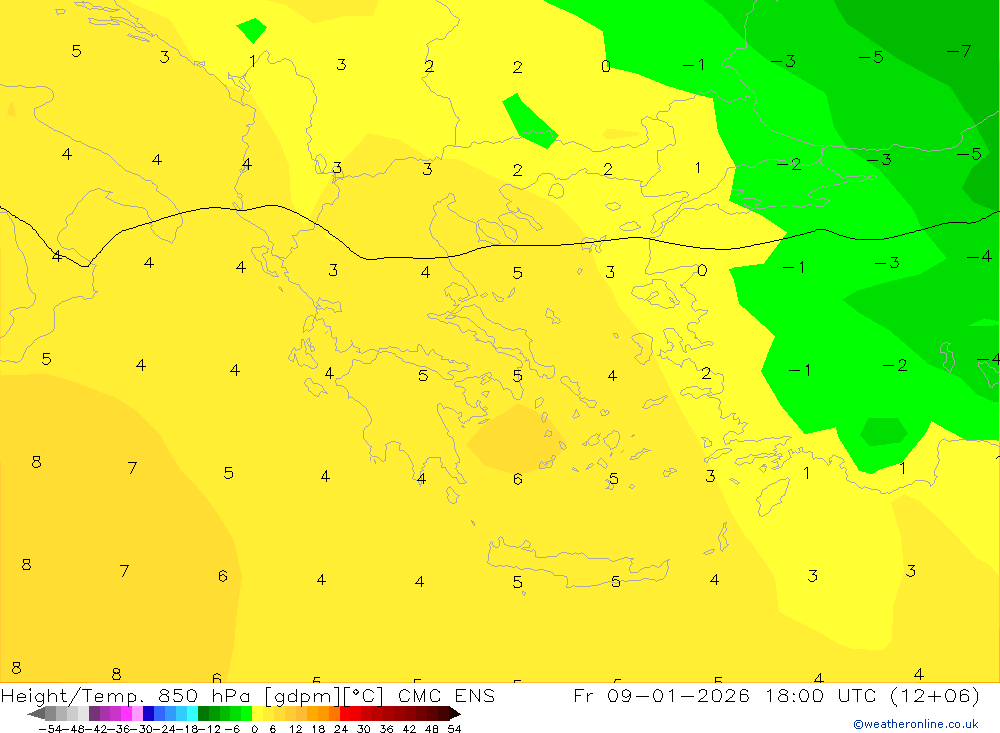Screen dimensions: 1000x733
Task: Click the right dark arrow of the legend
Action: click(x=455, y=713)
